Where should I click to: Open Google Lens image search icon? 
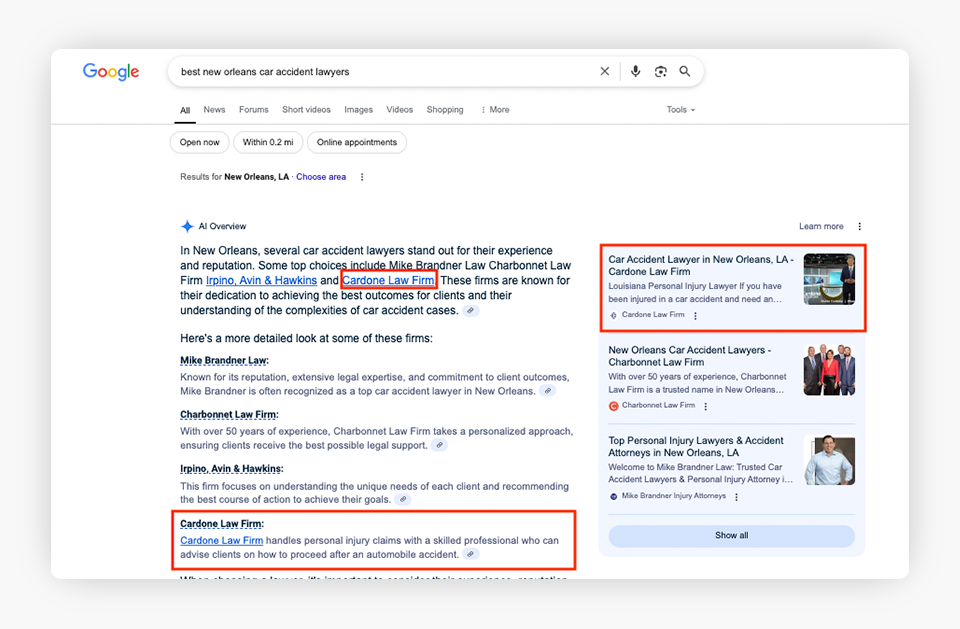(x=660, y=72)
